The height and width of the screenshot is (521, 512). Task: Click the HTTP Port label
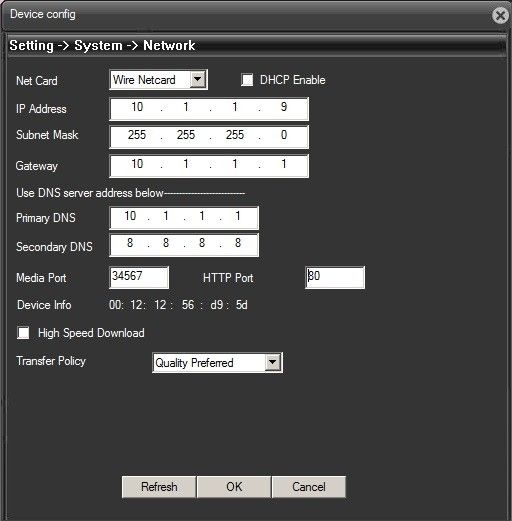[228, 278]
